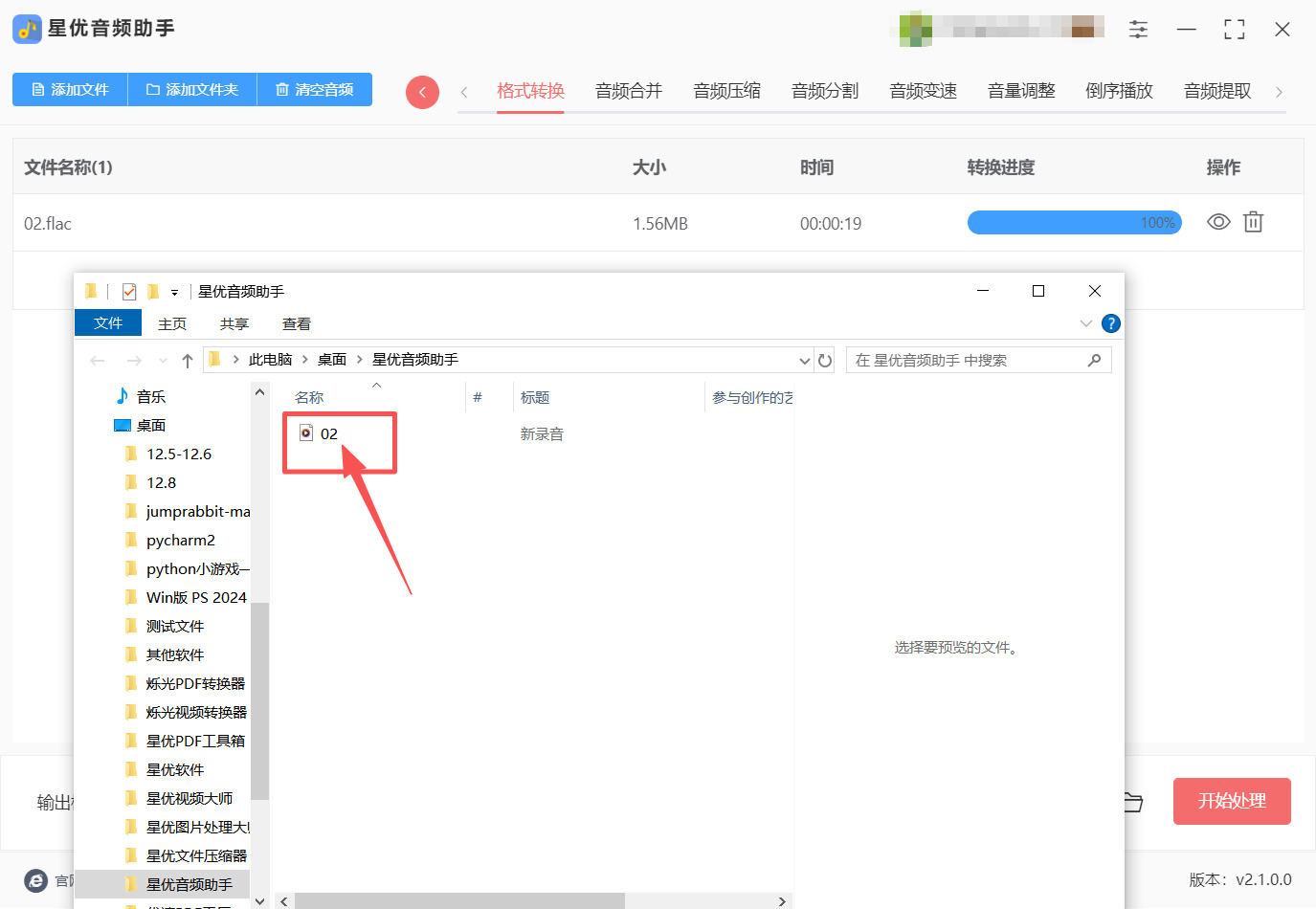1316x909 pixels.
Task: Click the Properties checkmark icon in Explorer title bar
Action: pos(129,292)
